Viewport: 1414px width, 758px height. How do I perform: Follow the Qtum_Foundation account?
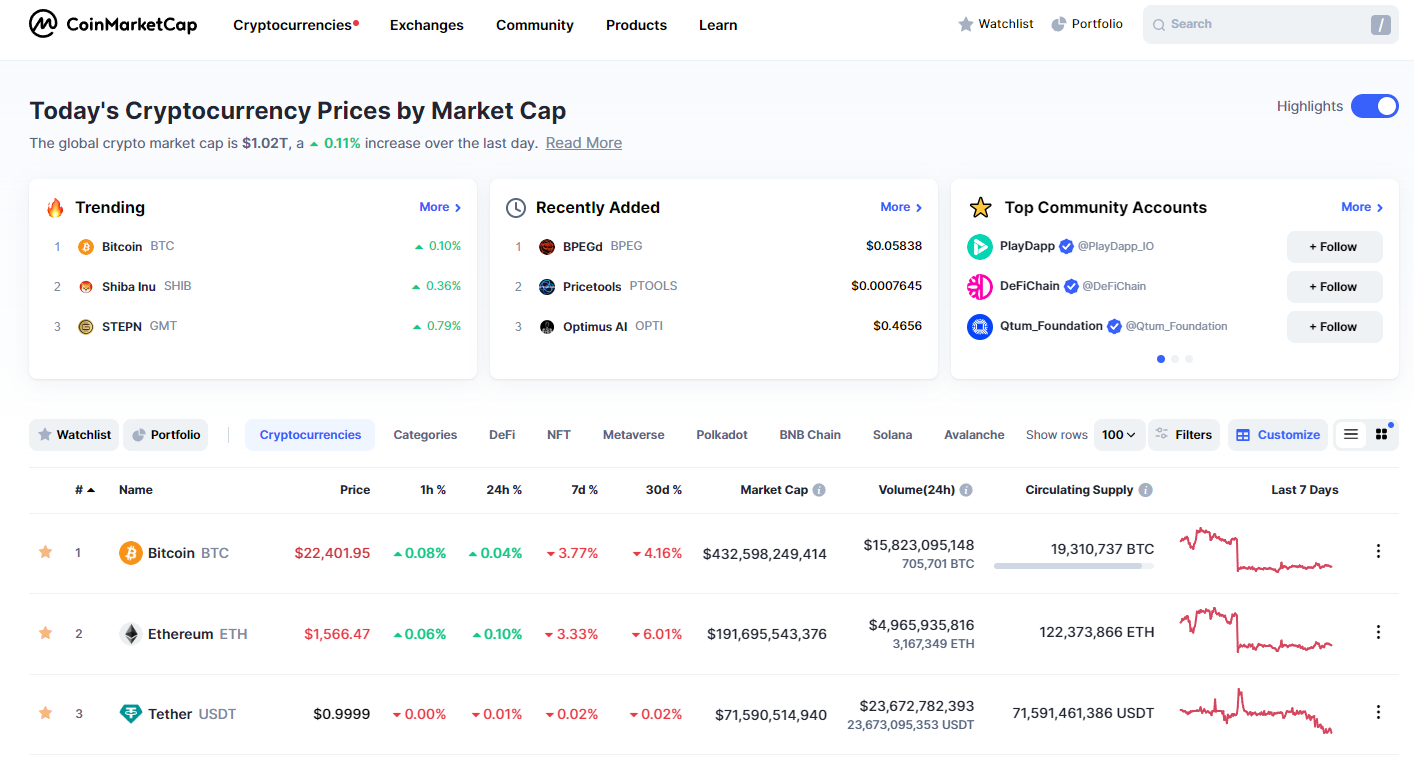tap(1335, 327)
